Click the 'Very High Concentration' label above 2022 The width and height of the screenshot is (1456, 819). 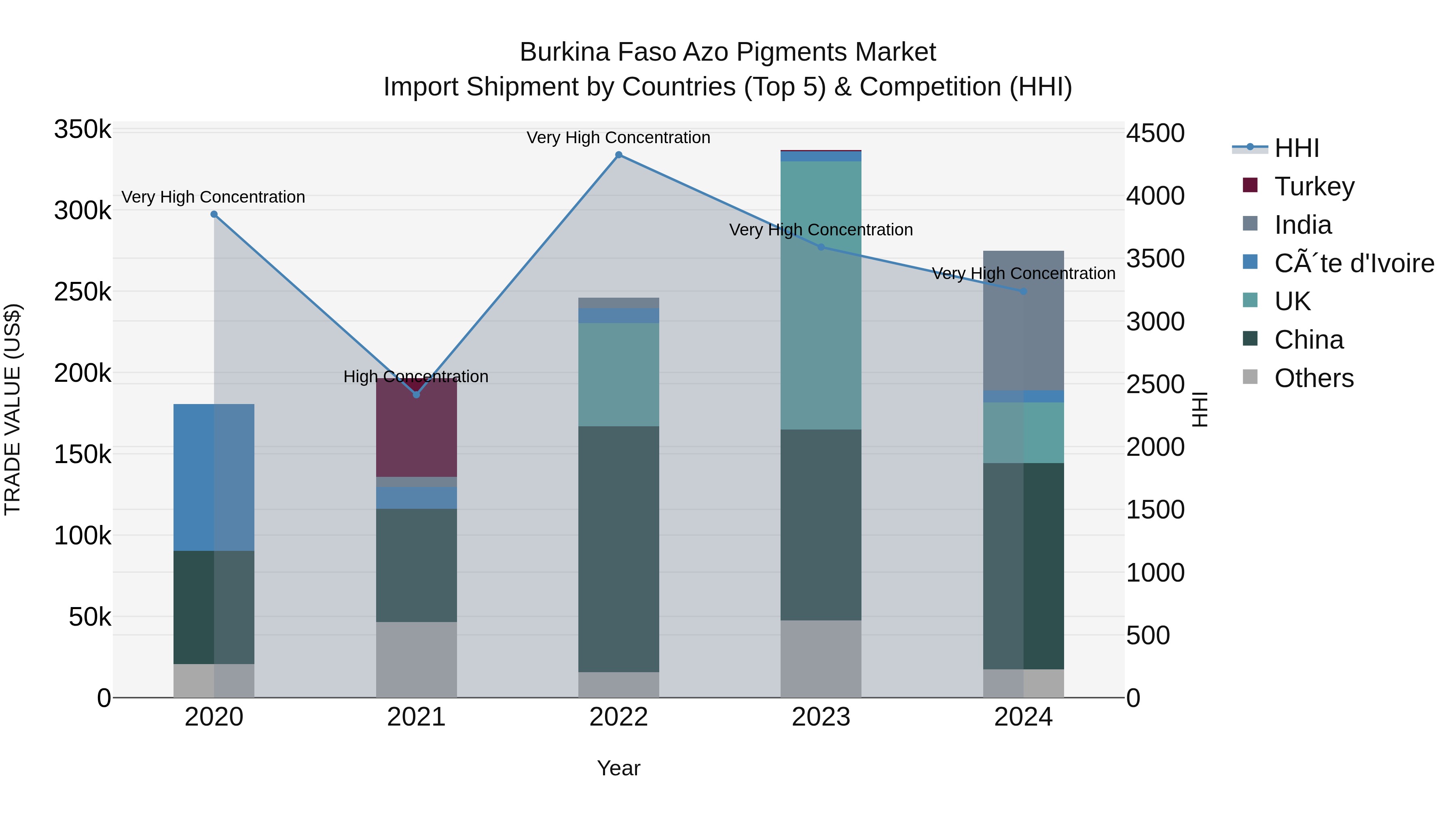click(619, 138)
